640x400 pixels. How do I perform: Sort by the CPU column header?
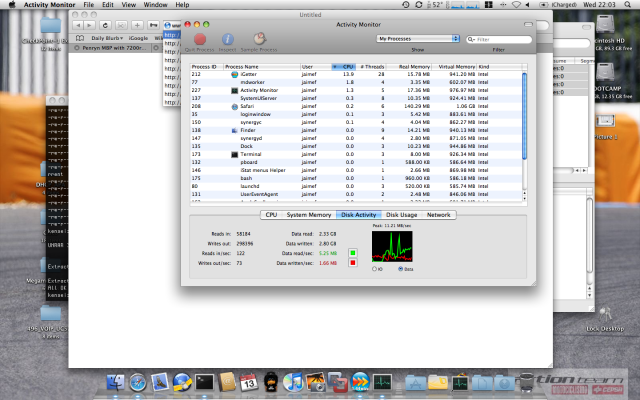click(343, 67)
